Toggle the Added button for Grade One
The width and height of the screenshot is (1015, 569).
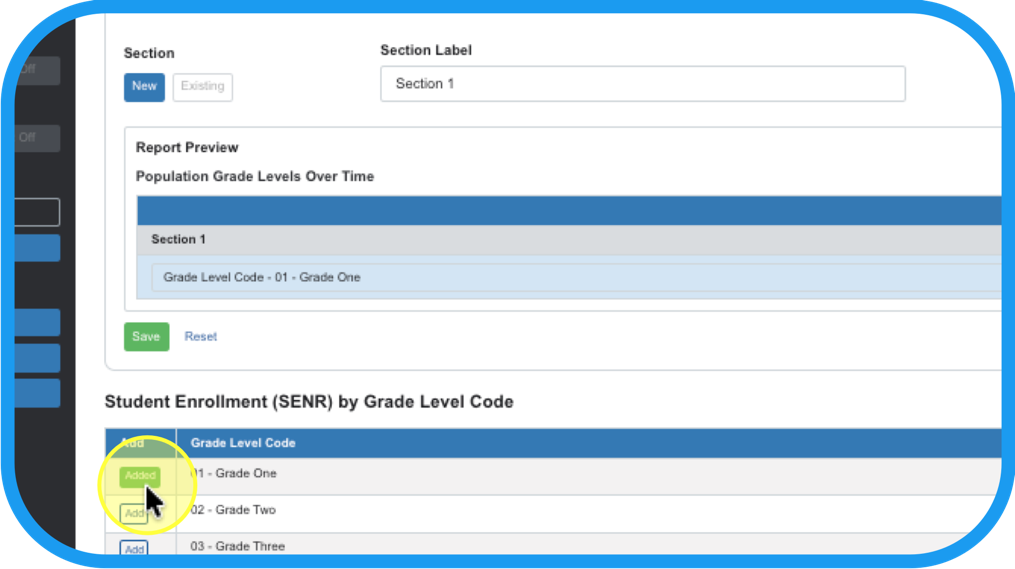(139, 476)
